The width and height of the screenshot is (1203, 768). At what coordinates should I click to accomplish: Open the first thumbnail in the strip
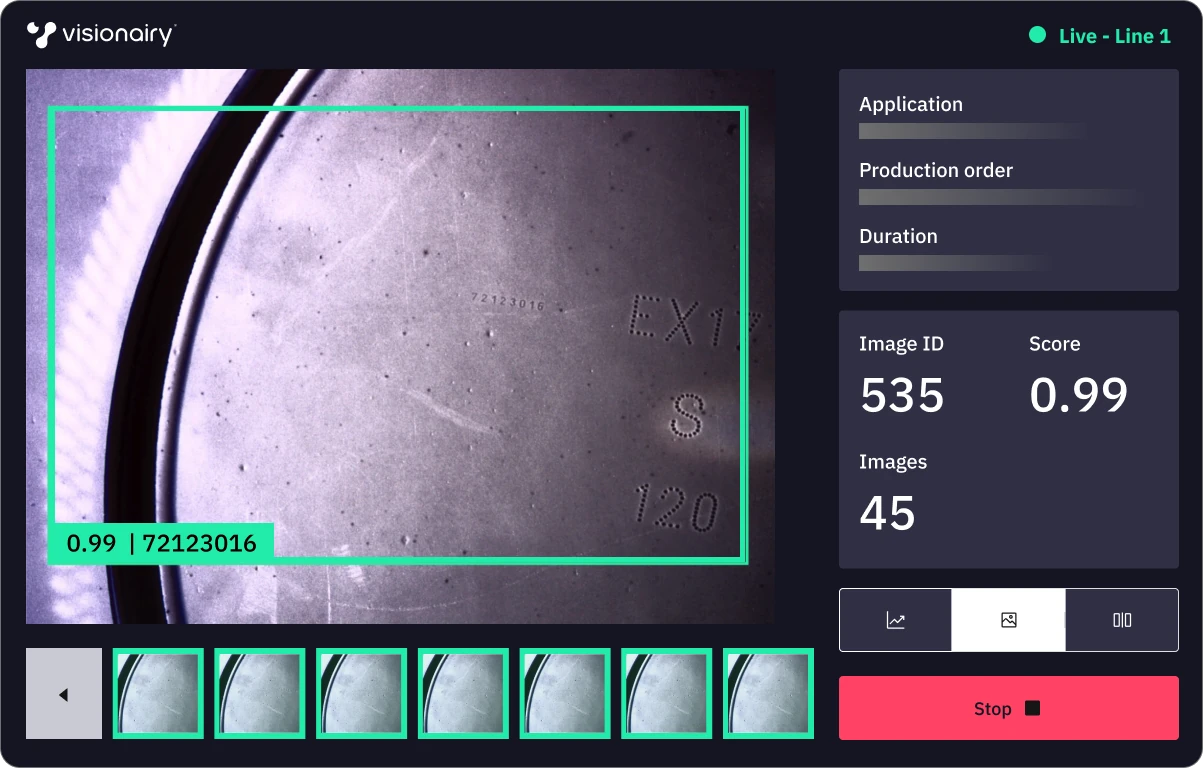pyautogui.click(x=158, y=694)
